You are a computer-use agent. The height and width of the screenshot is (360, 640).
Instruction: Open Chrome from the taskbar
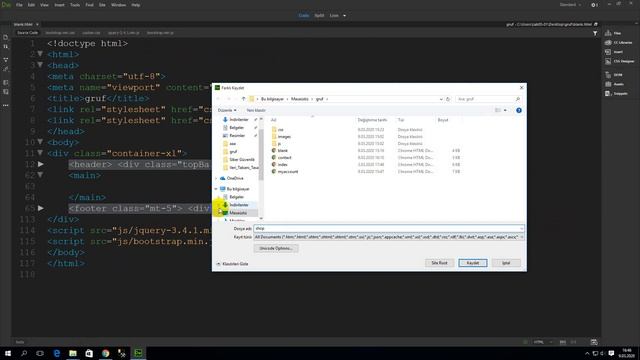tap(105, 353)
